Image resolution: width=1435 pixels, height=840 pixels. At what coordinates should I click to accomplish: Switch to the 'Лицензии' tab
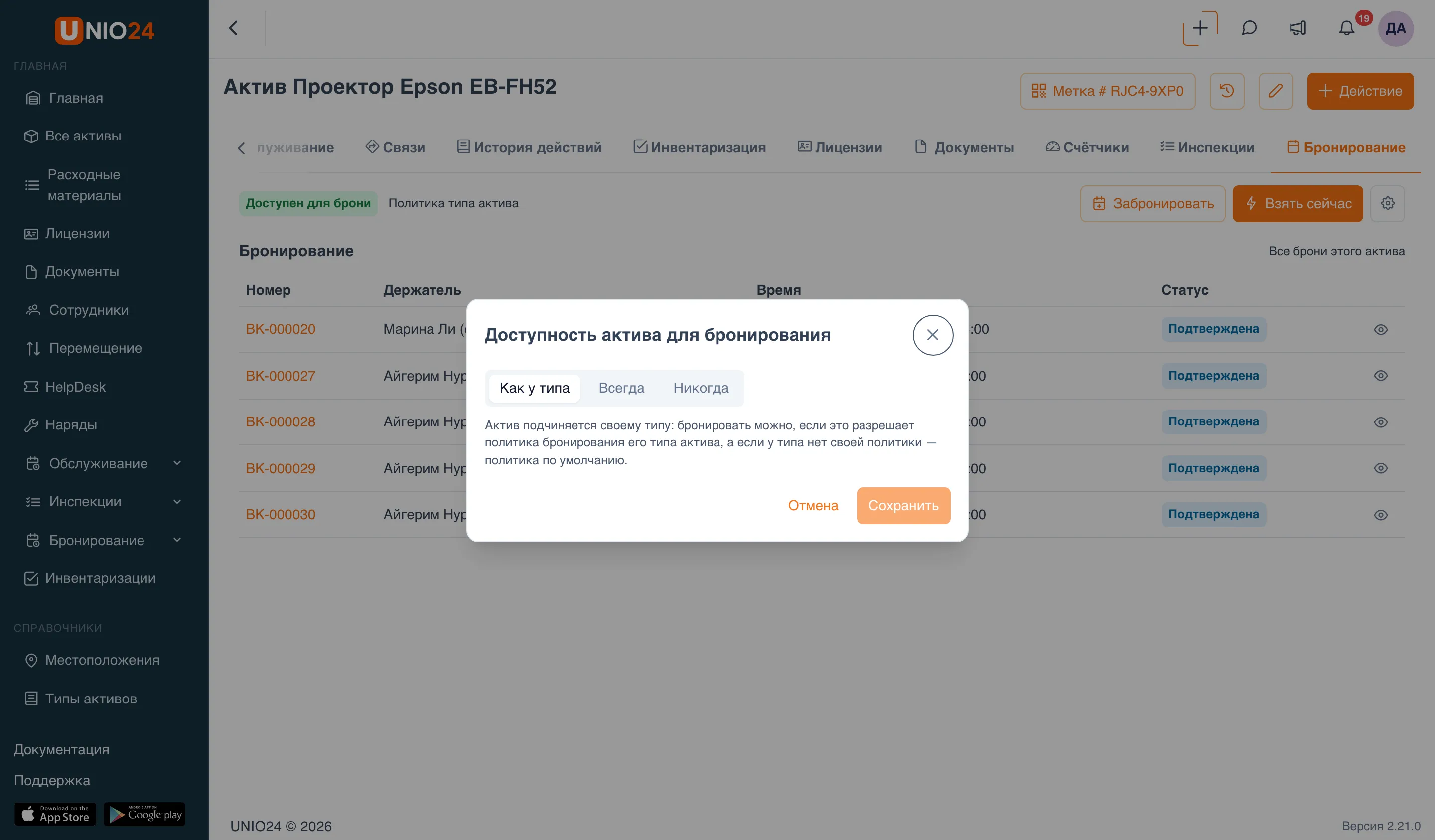(840, 147)
